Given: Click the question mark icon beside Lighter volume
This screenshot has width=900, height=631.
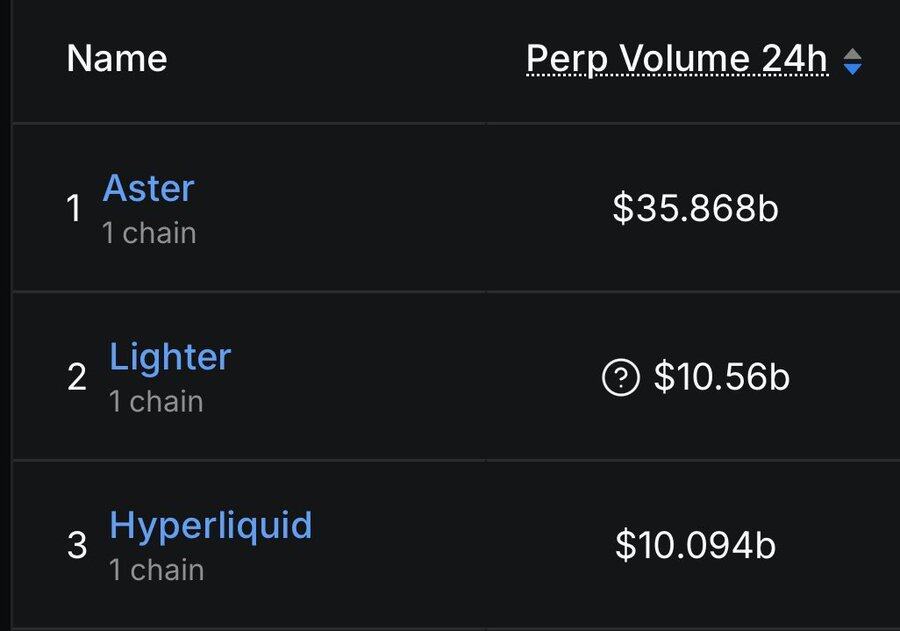Looking at the screenshot, I should 620,377.
